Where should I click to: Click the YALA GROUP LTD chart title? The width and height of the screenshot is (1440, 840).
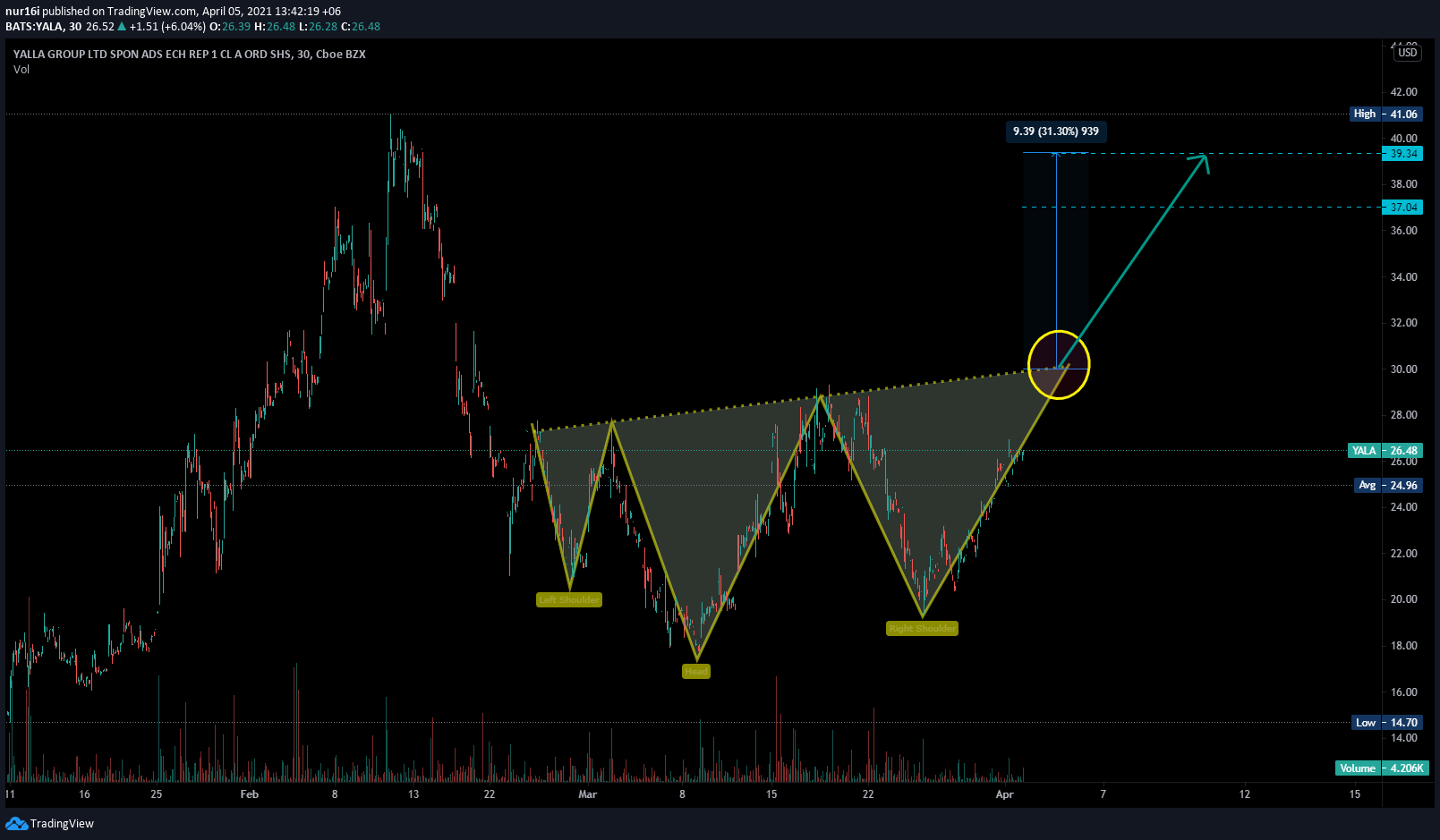(x=190, y=54)
